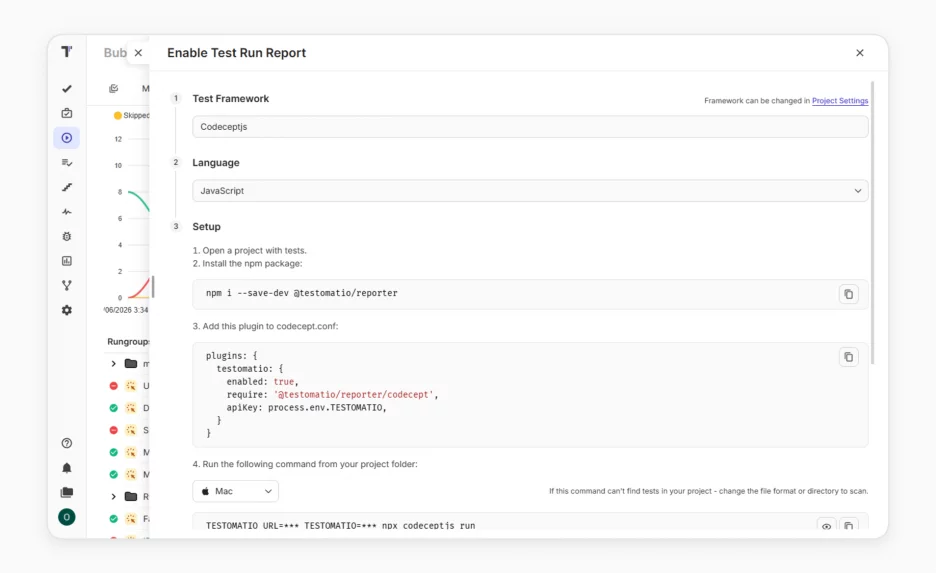Open the Pulse activity icon in sidebar
The width and height of the screenshot is (936, 573).
click(67, 212)
